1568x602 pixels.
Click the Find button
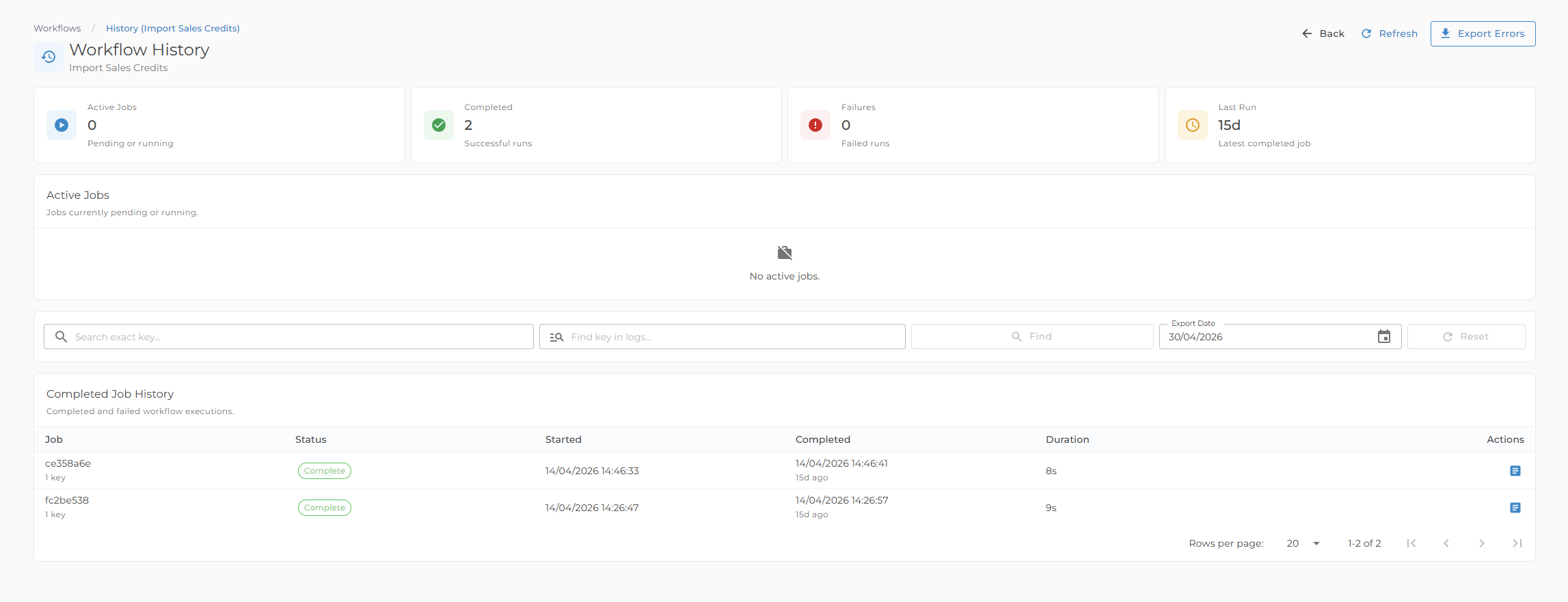1032,337
